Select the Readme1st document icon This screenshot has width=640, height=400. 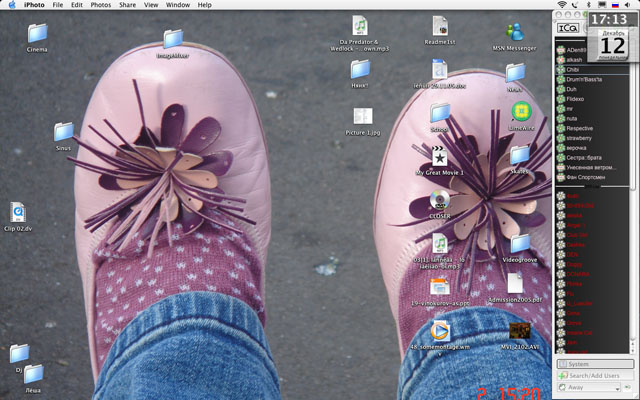click(x=439, y=26)
